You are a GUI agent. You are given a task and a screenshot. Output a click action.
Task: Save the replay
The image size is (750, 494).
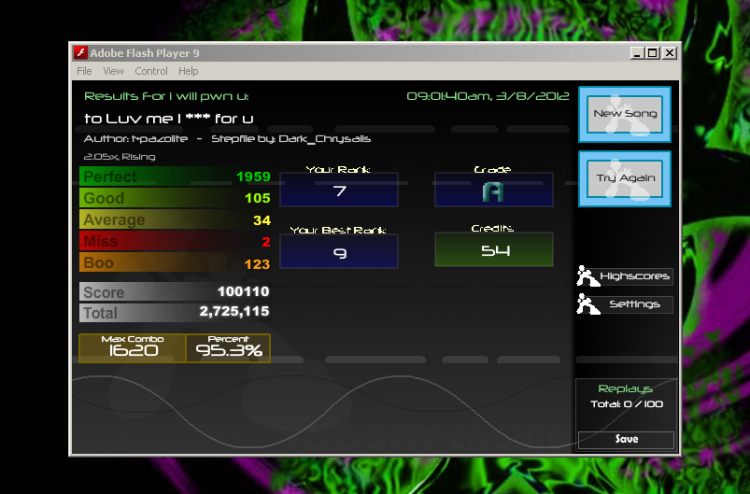point(626,439)
